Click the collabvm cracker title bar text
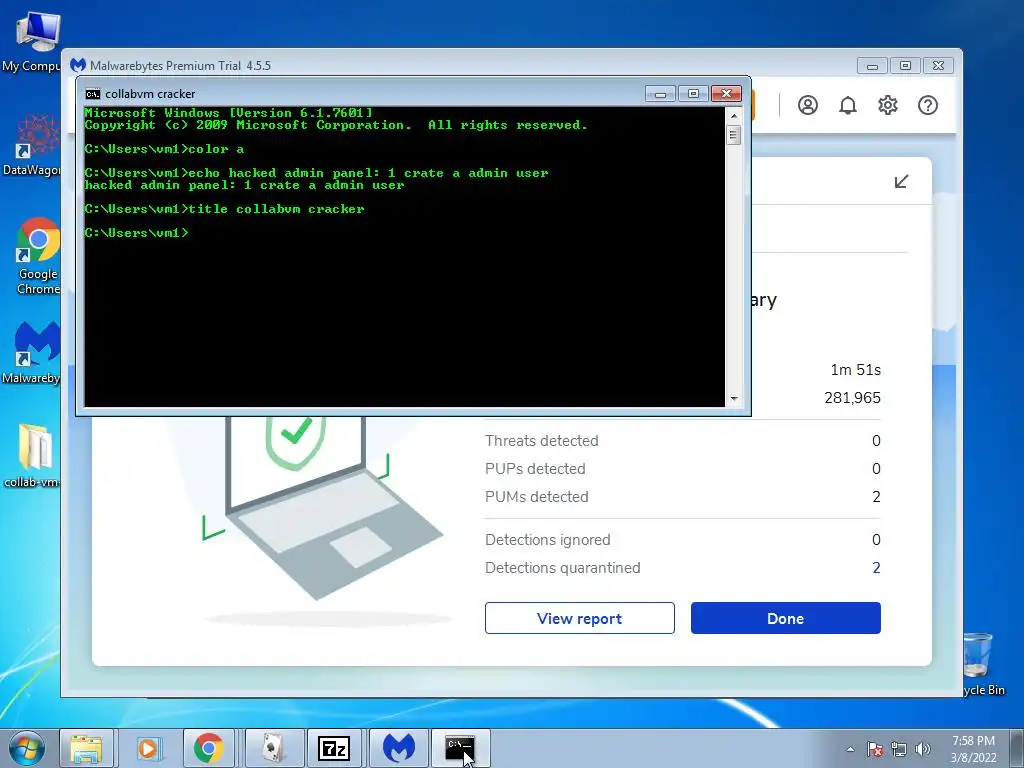 point(150,94)
